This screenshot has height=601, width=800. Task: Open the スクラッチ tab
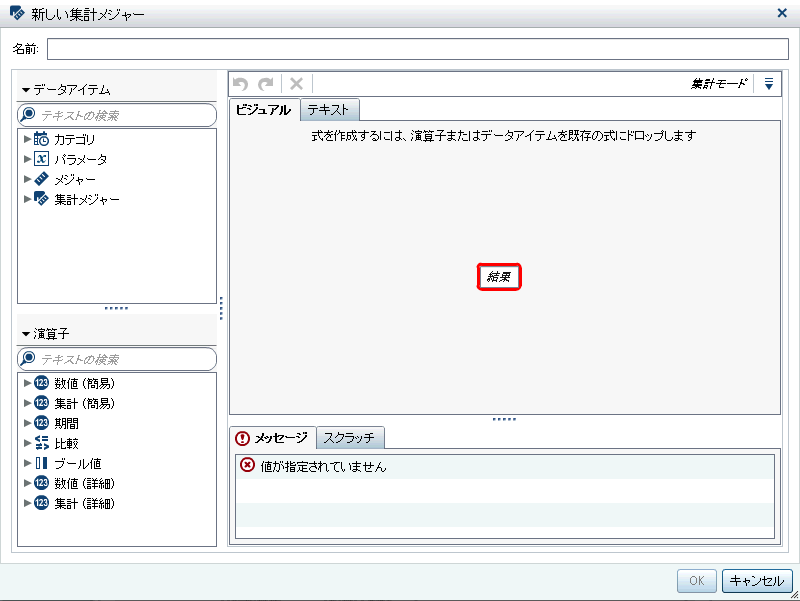pyautogui.click(x=352, y=437)
